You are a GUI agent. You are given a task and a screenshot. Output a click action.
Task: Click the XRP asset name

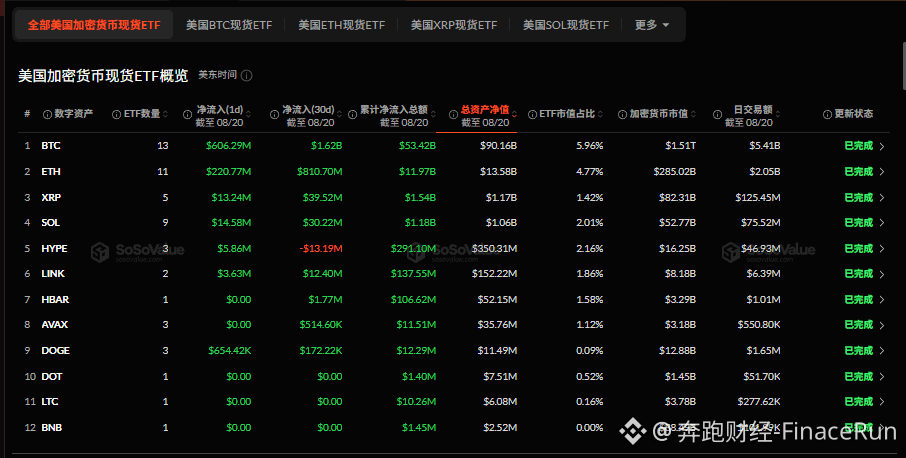point(51,198)
